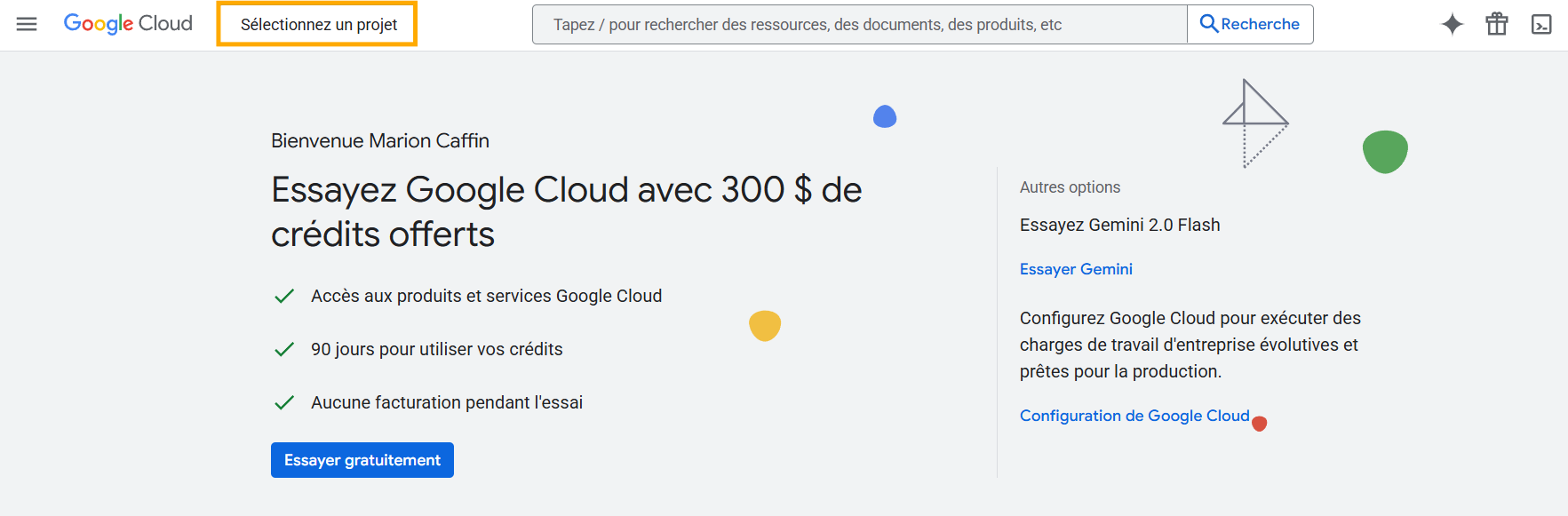Open the Gemini sparkle assistant icon

pyautogui.click(x=1452, y=24)
